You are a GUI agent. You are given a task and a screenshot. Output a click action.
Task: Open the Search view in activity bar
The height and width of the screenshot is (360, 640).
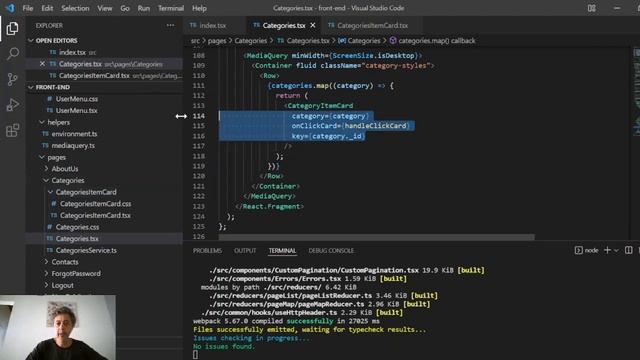click(x=12, y=53)
